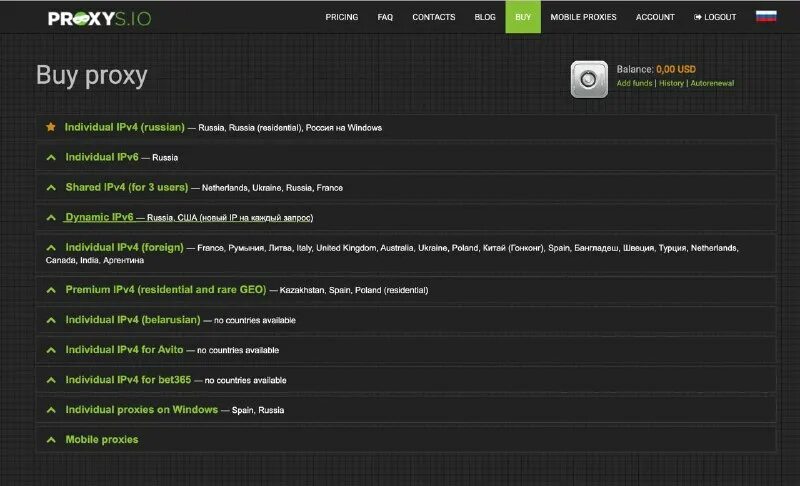Expand chevron beside Dynamic IPv6
The height and width of the screenshot is (486, 800).
pos(51,218)
